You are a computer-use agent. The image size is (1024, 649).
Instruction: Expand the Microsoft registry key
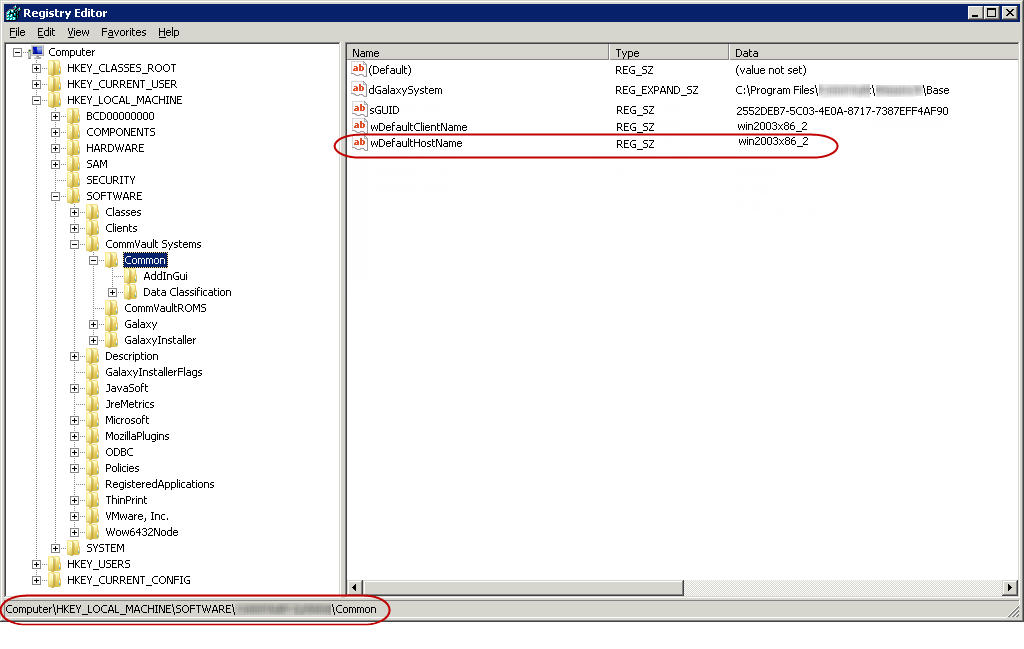75,420
